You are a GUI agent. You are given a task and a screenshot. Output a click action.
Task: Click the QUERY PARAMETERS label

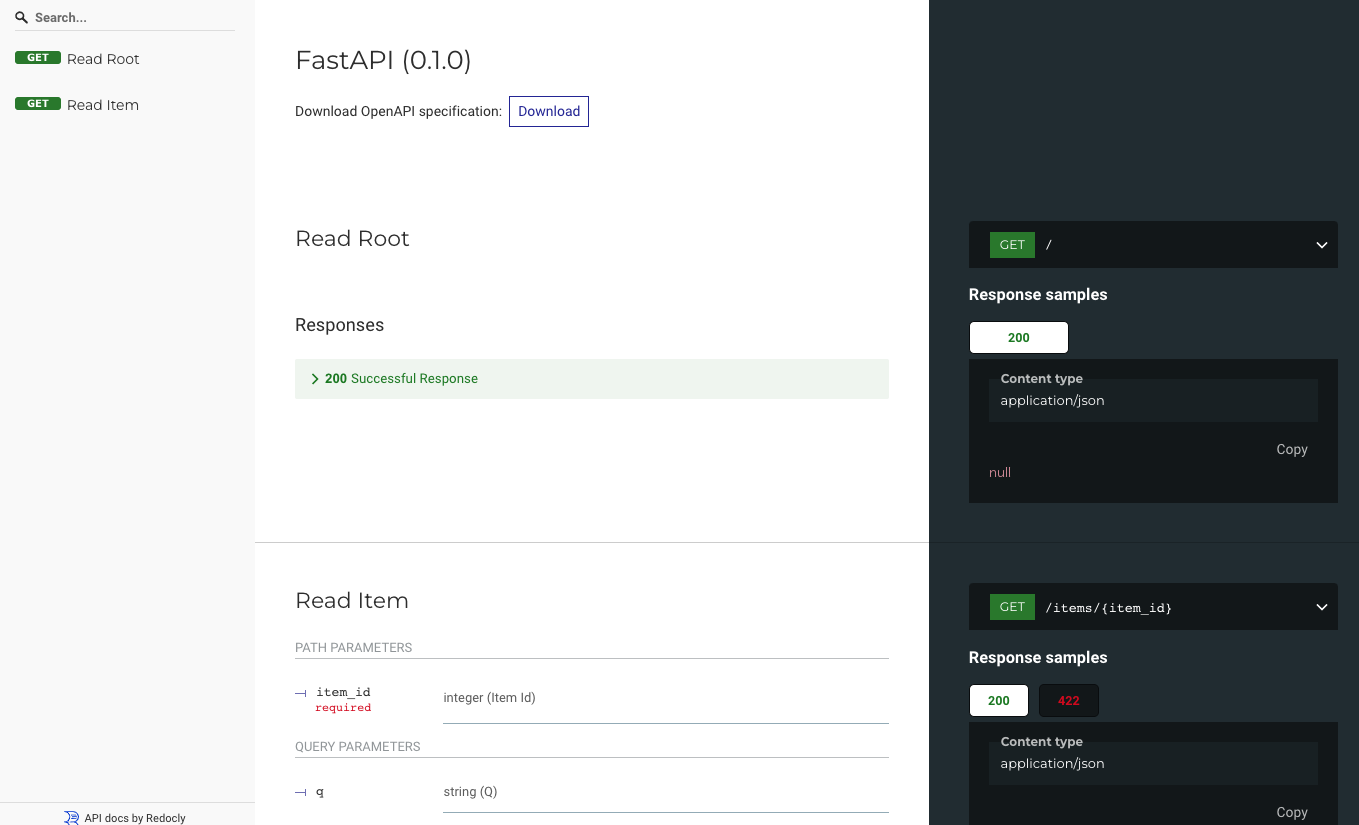tap(358, 747)
